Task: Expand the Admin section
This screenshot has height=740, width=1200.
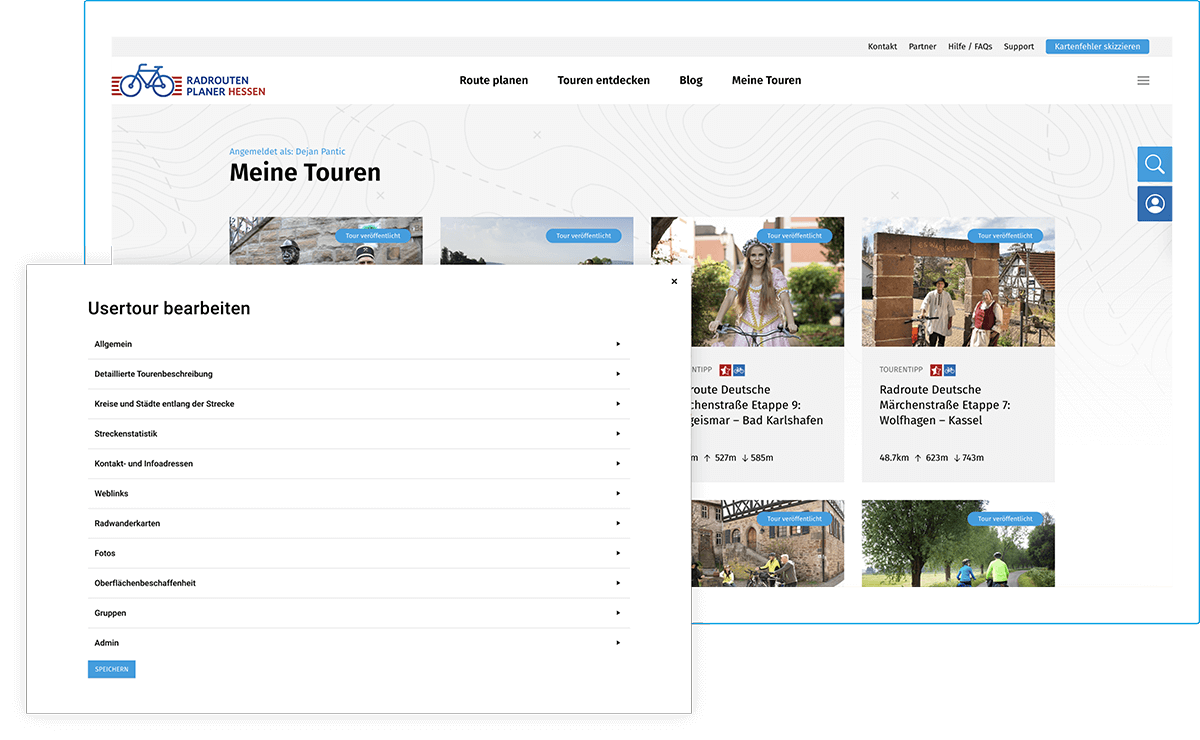Action: tap(358, 643)
